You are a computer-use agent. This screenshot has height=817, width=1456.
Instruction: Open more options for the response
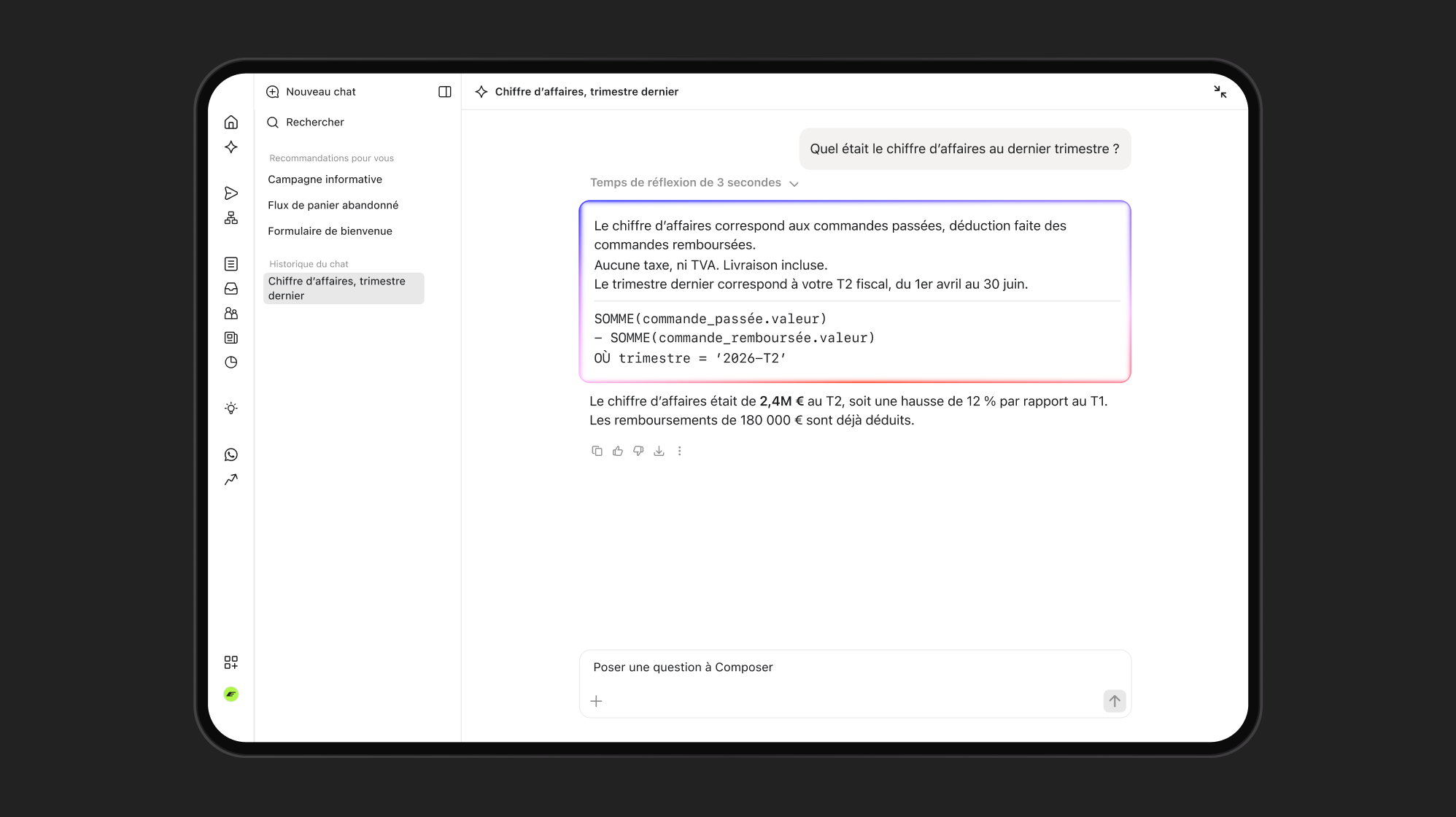point(679,452)
